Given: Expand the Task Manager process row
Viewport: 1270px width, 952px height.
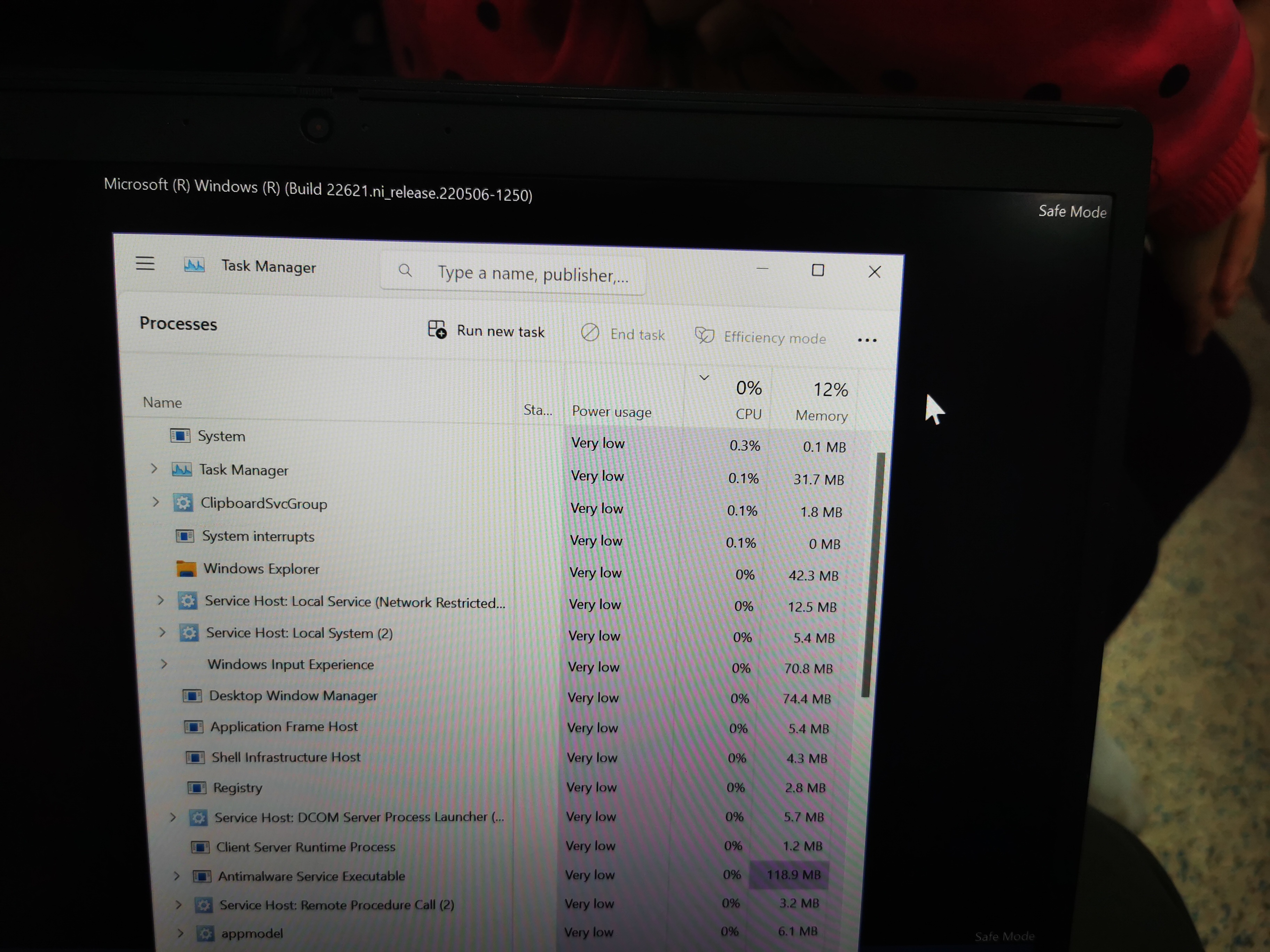Looking at the screenshot, I should [154, 469].
